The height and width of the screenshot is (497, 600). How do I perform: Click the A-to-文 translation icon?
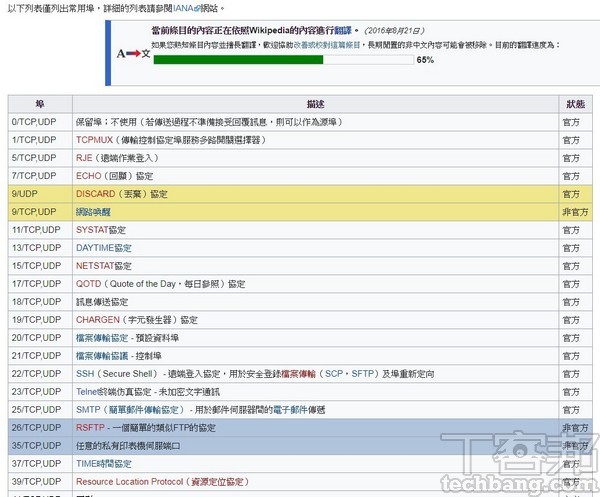click(133, 52)
